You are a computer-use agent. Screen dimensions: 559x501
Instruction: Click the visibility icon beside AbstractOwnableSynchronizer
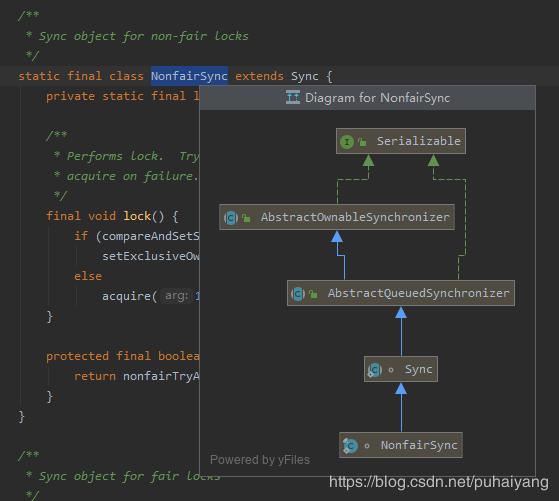click(246, 218)
